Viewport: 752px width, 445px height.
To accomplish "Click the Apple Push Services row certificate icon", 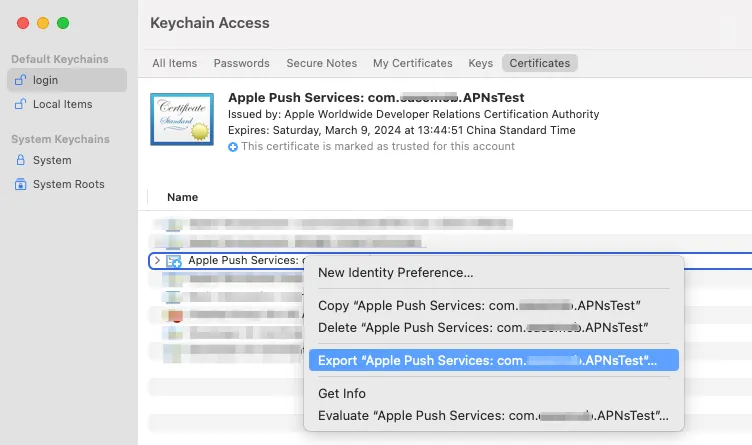I will 174,261.
